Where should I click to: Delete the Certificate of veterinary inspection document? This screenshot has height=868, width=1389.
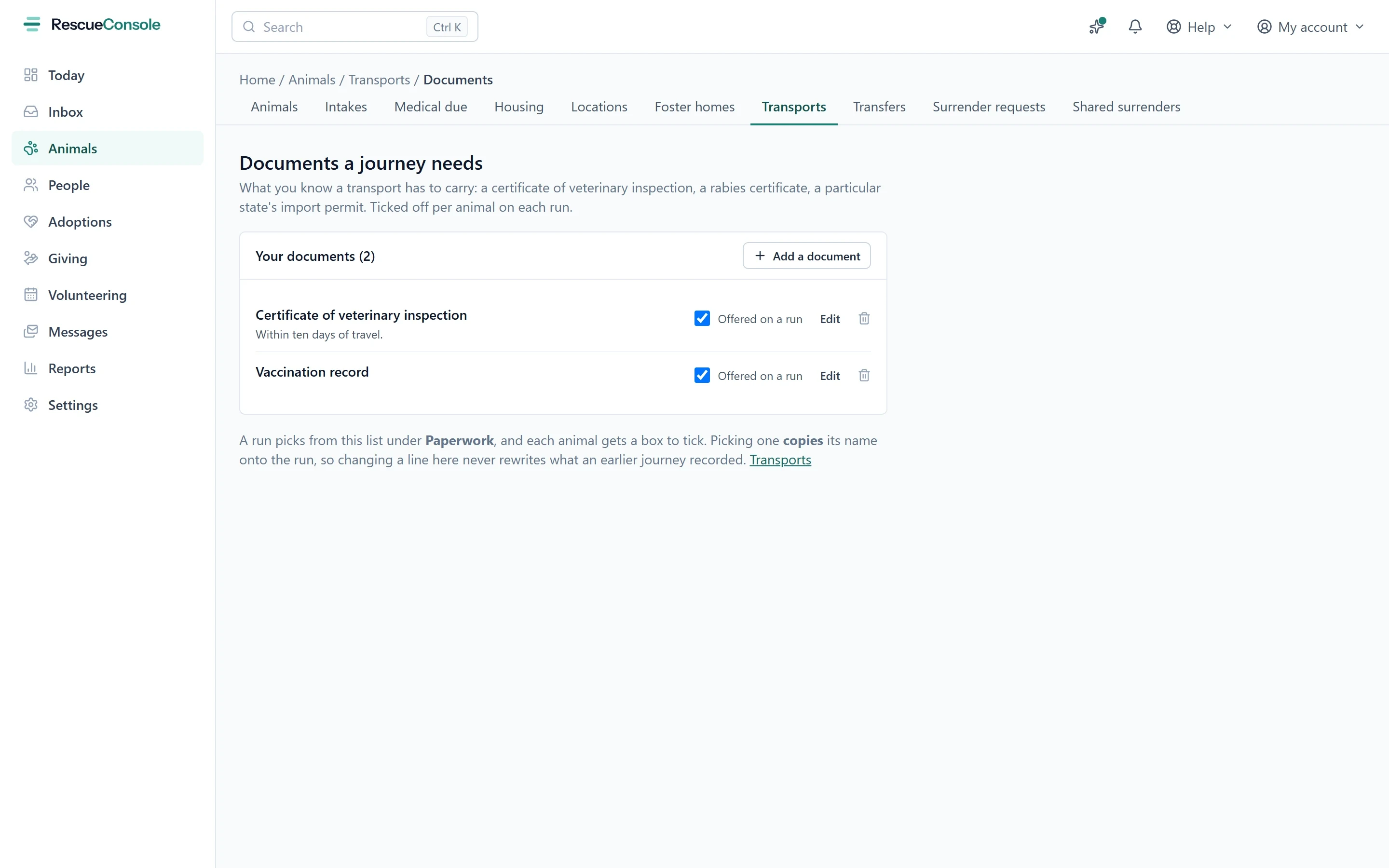(864, 319)
